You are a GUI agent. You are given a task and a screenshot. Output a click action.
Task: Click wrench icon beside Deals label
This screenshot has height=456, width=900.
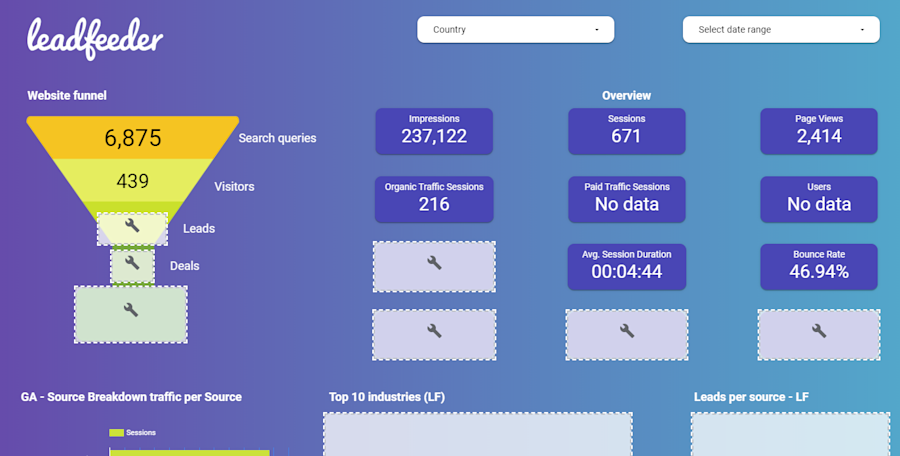pyautogui.click(x=133, y=263)
